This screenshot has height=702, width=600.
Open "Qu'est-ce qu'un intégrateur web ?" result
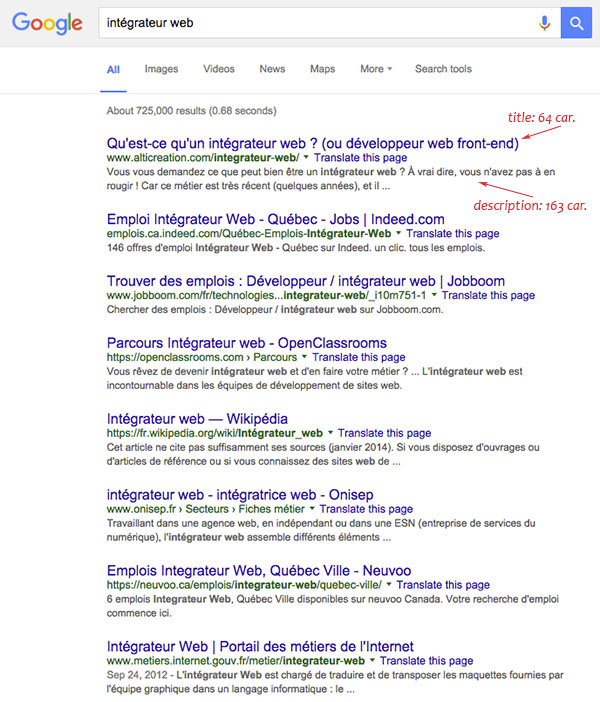tap(312, 143)
